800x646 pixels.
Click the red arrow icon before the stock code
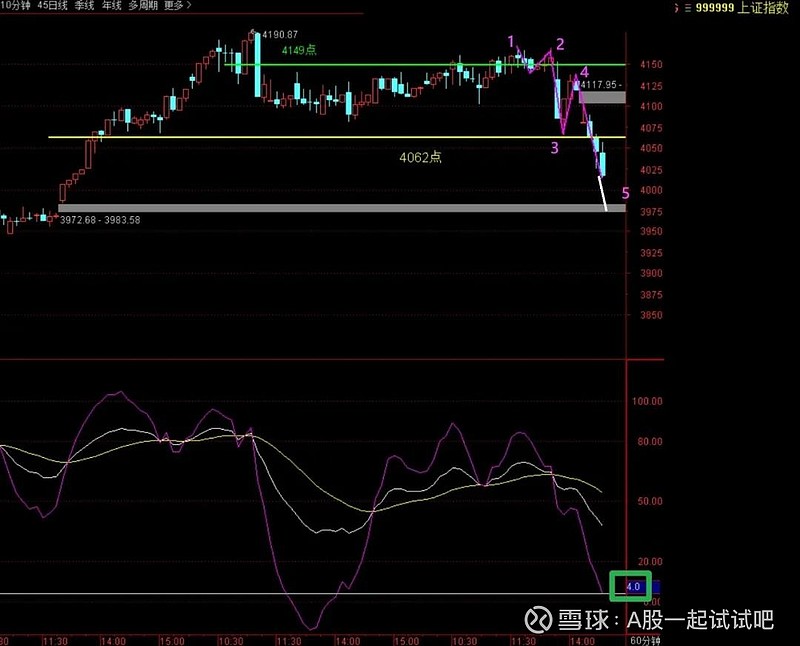click(x=677, y=8)
